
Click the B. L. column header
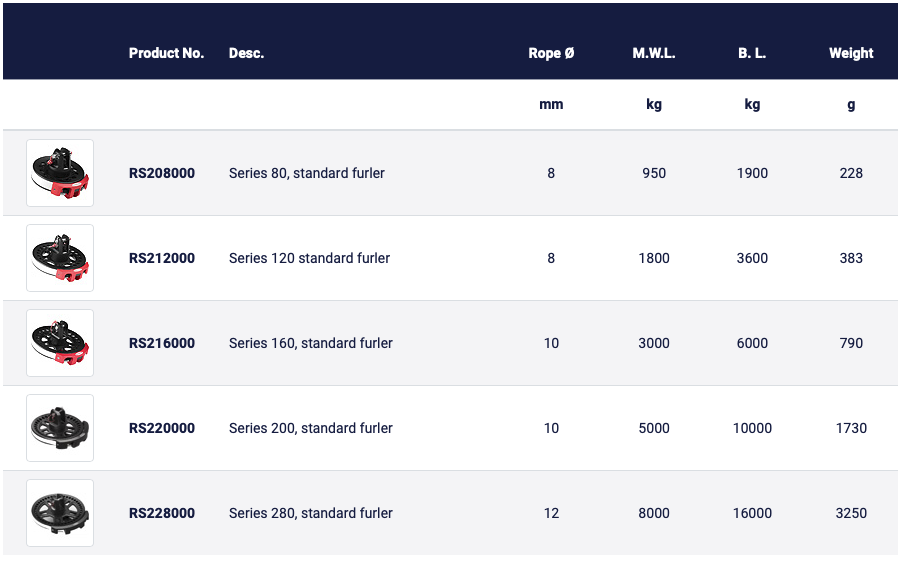point(752,53)
